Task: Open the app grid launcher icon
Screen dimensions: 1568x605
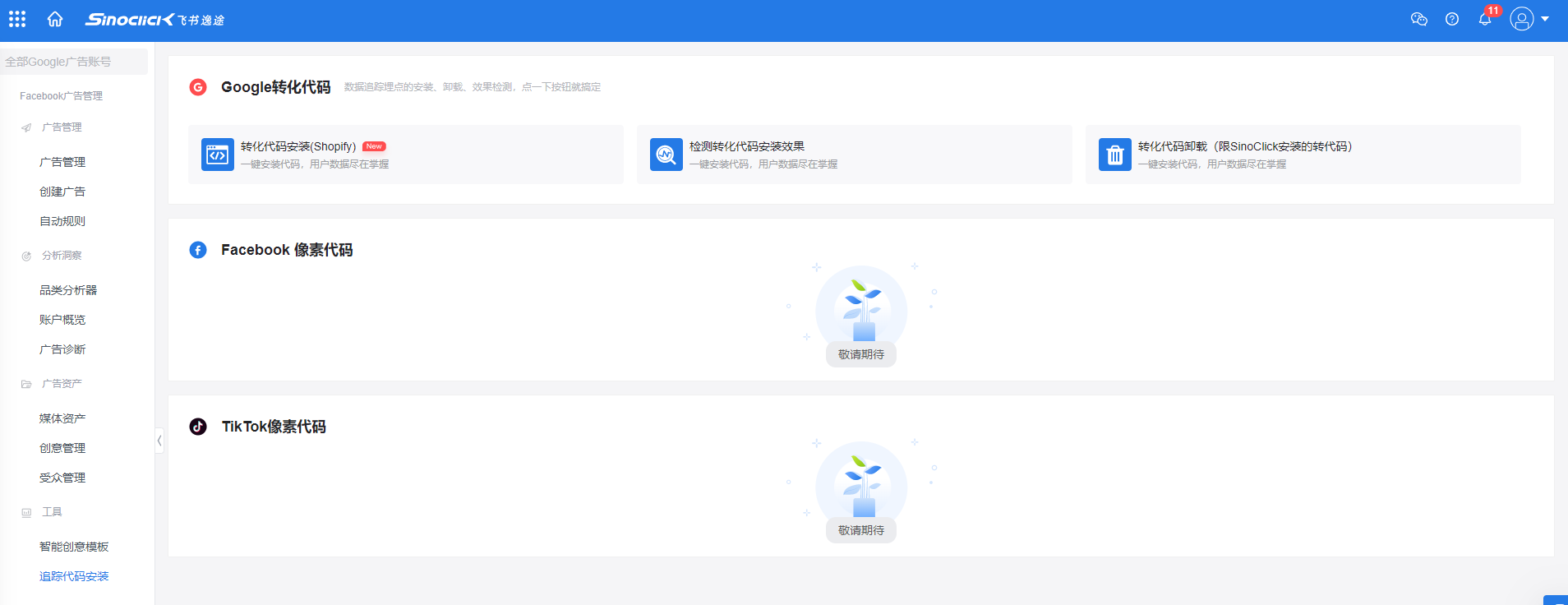Action: pyautogui.click(x=17, y=19)
